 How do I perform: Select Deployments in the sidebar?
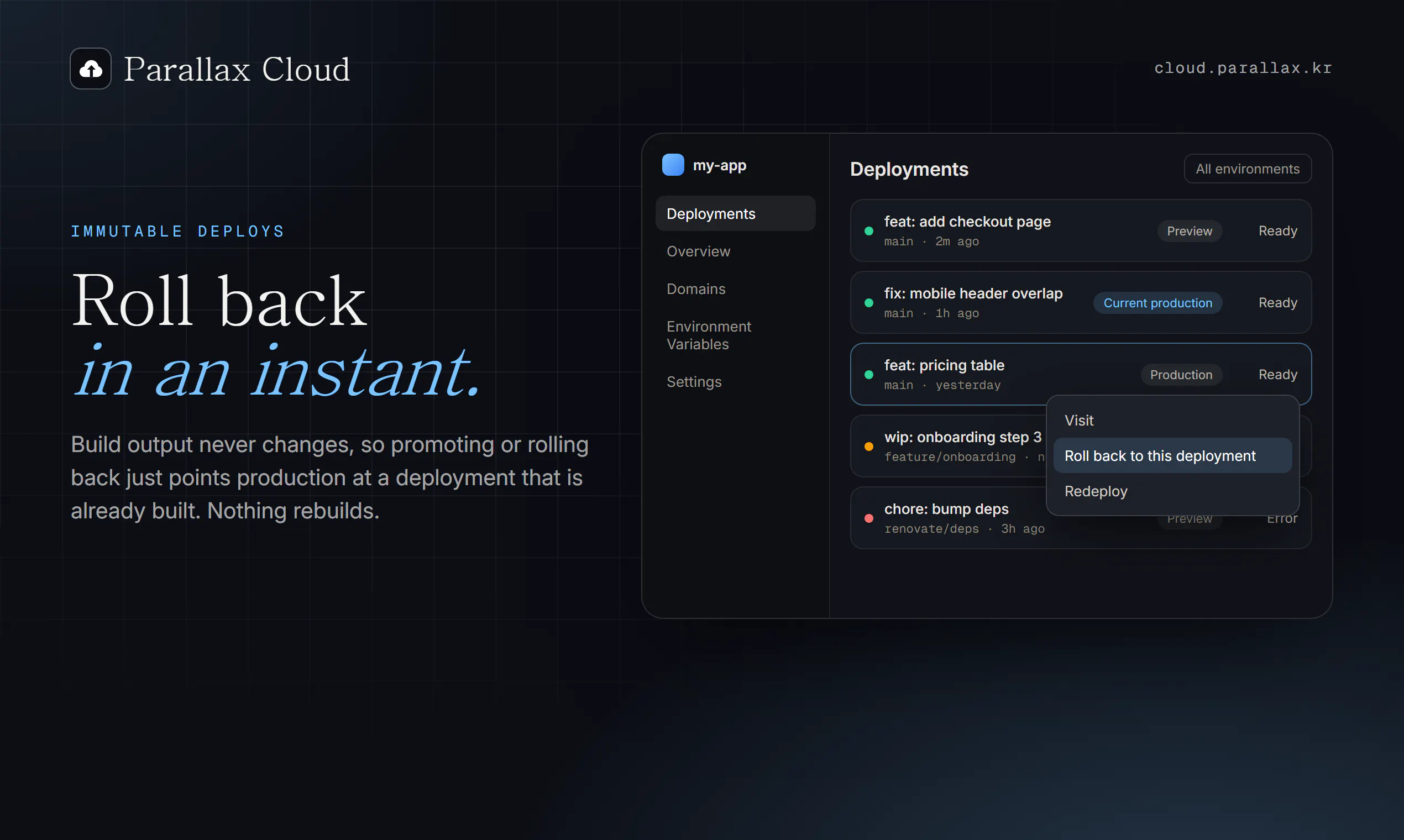735,213
